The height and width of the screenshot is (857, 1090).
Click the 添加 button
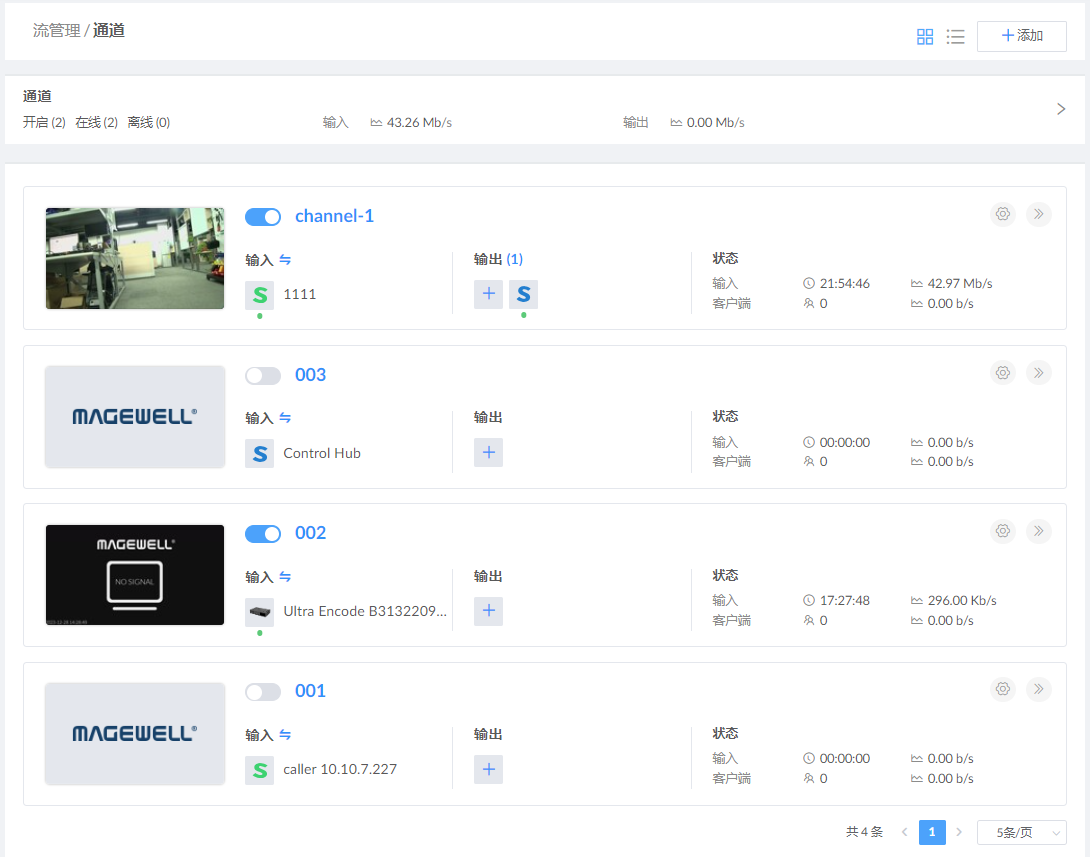(x=1021, y=36)
